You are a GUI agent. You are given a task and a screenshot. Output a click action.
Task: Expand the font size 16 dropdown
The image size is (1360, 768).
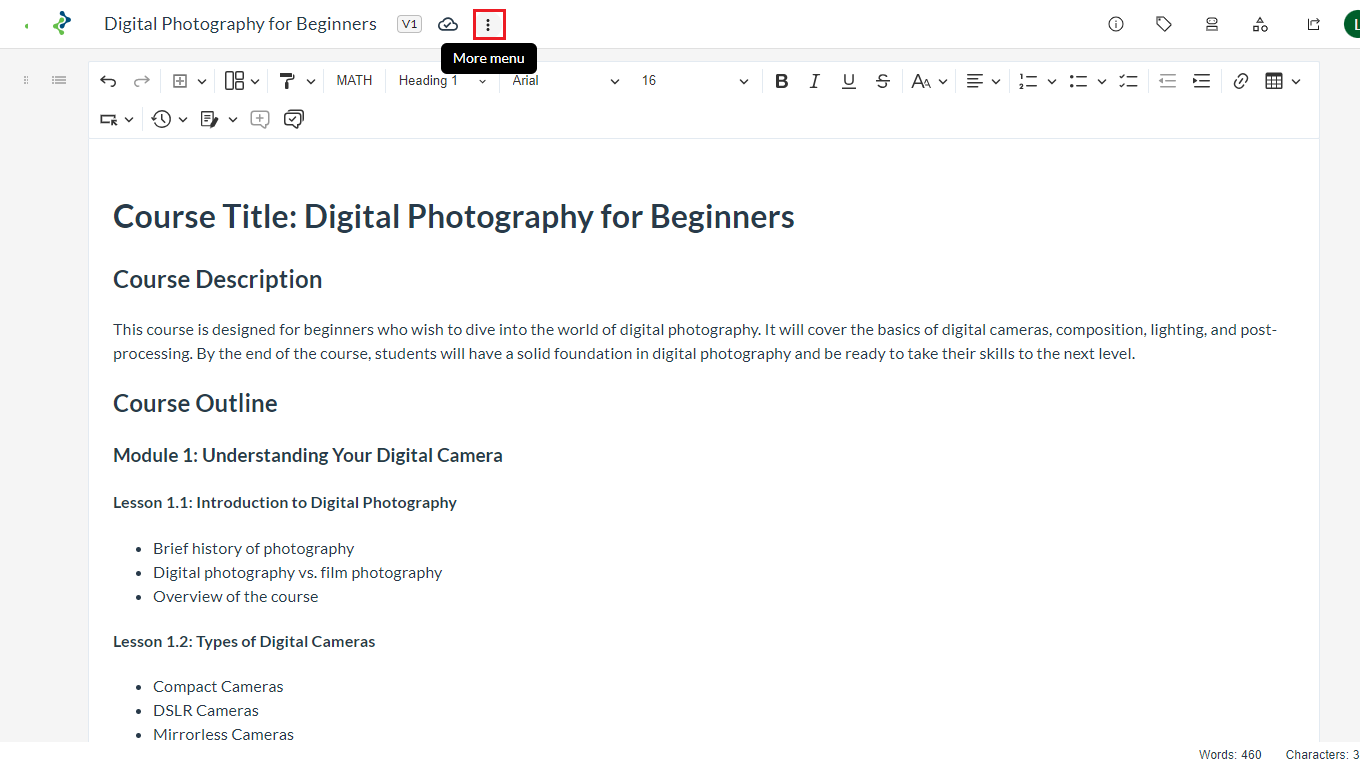pyautogui.click(x=695, y=81)
